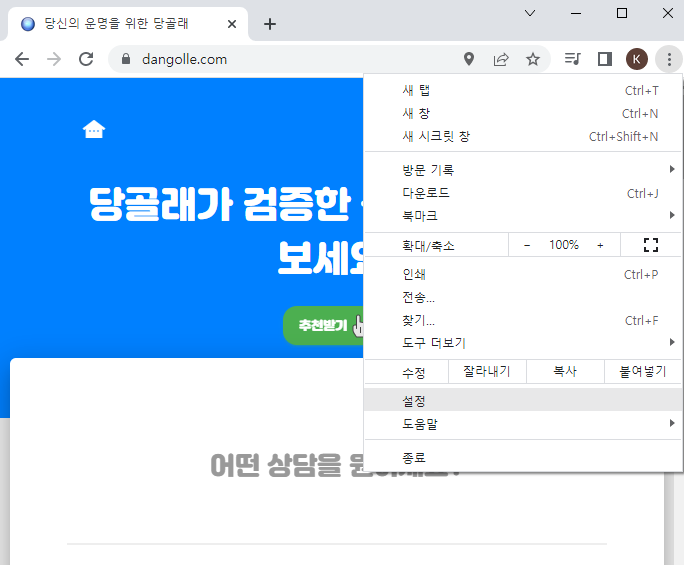Choose 인쇄 menu item

523,274
